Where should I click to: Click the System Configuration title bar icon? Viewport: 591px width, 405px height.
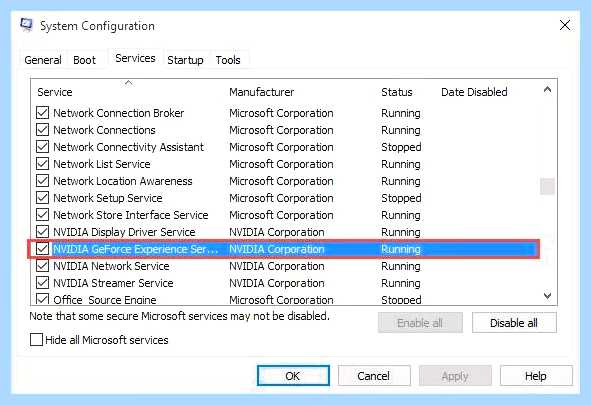pos(26,25)
